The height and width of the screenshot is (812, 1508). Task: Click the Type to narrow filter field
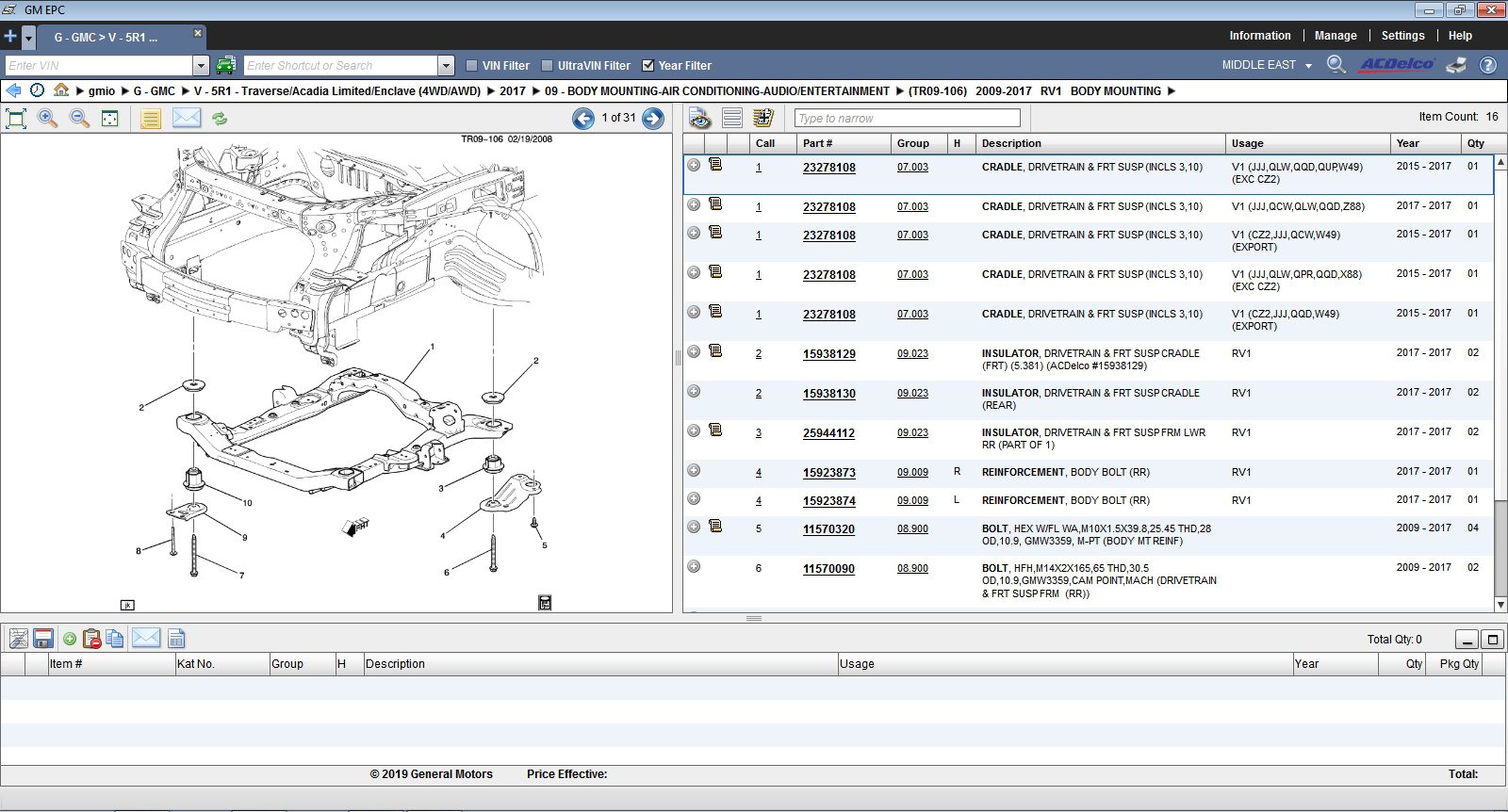(907, 118)
